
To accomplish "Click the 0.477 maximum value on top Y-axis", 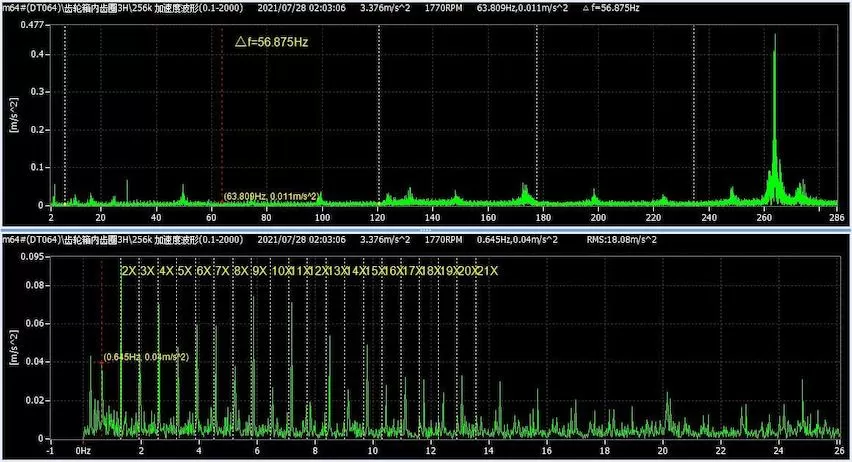I will pos(31,22).
